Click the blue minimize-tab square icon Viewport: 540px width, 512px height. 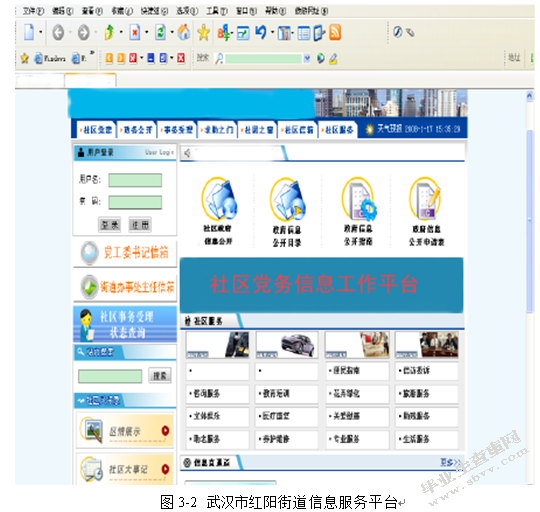151,58
